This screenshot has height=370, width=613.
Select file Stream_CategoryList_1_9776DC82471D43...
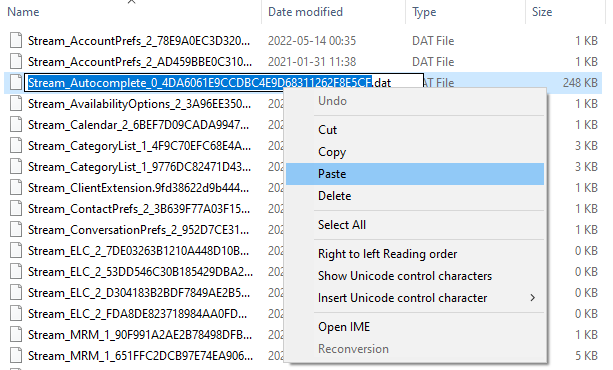(x=139, y=167)
